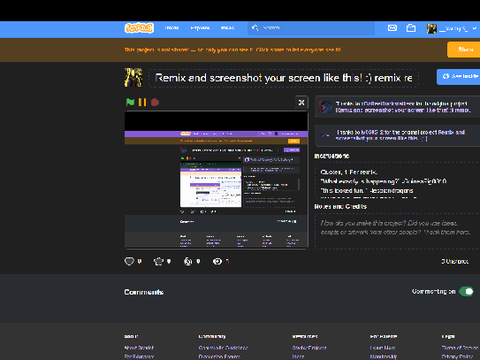Click the orange Share button
Image resolution: width=480 pixels, height=360 pixels.
(464, 49)
